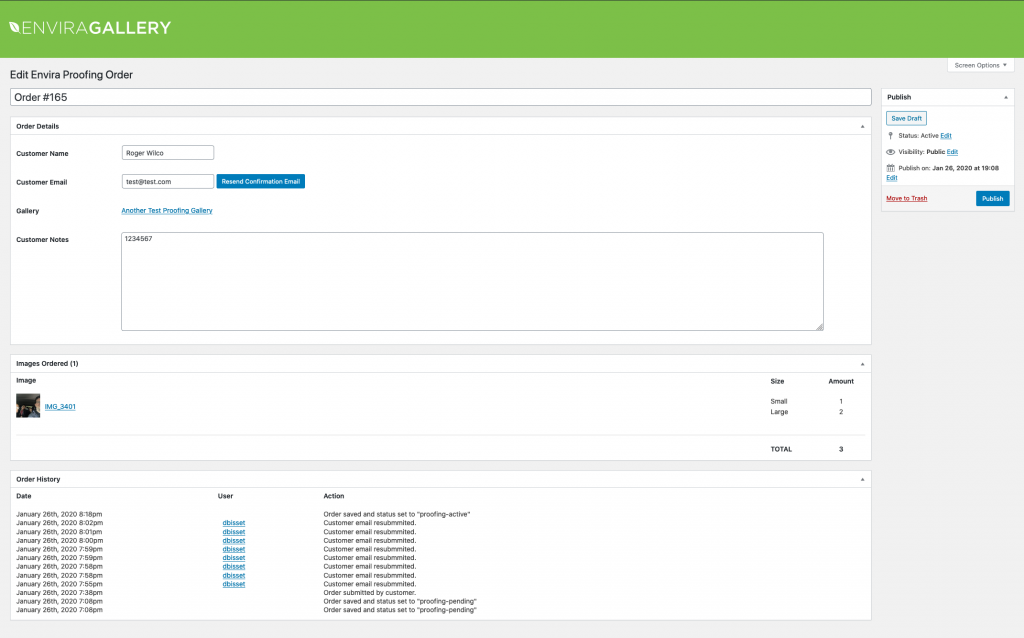Edit the order Status
Viewport: 1024px width, 638px height.
(x=946, y=136)
